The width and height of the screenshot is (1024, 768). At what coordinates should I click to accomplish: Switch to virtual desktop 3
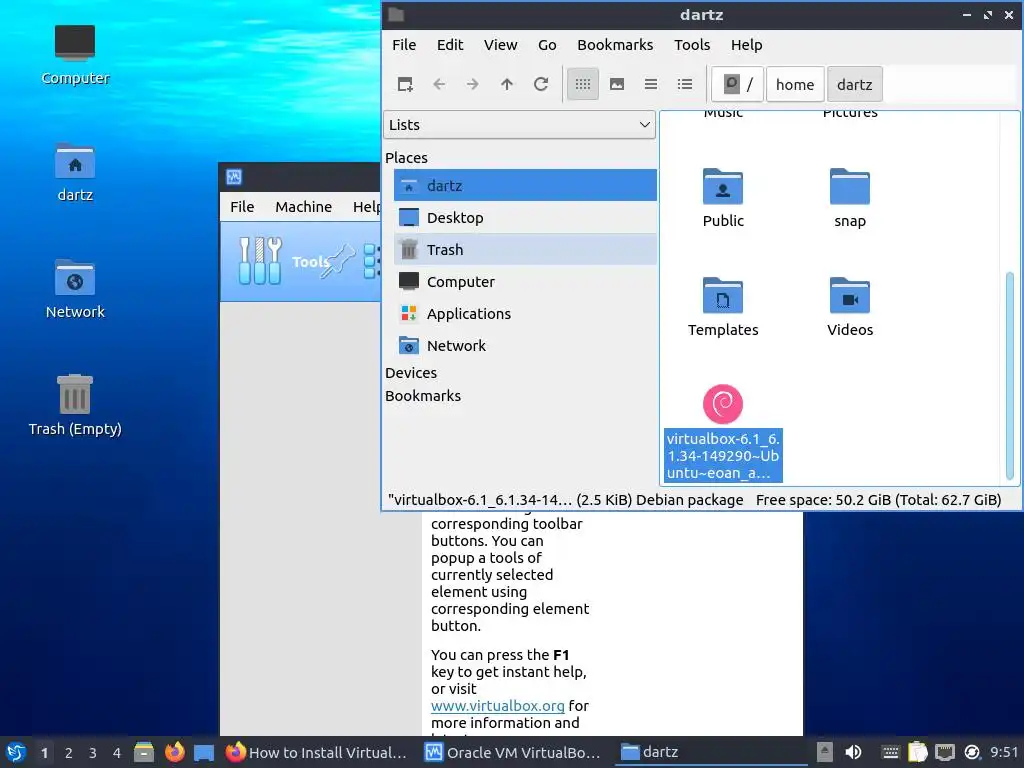[93, 753]
